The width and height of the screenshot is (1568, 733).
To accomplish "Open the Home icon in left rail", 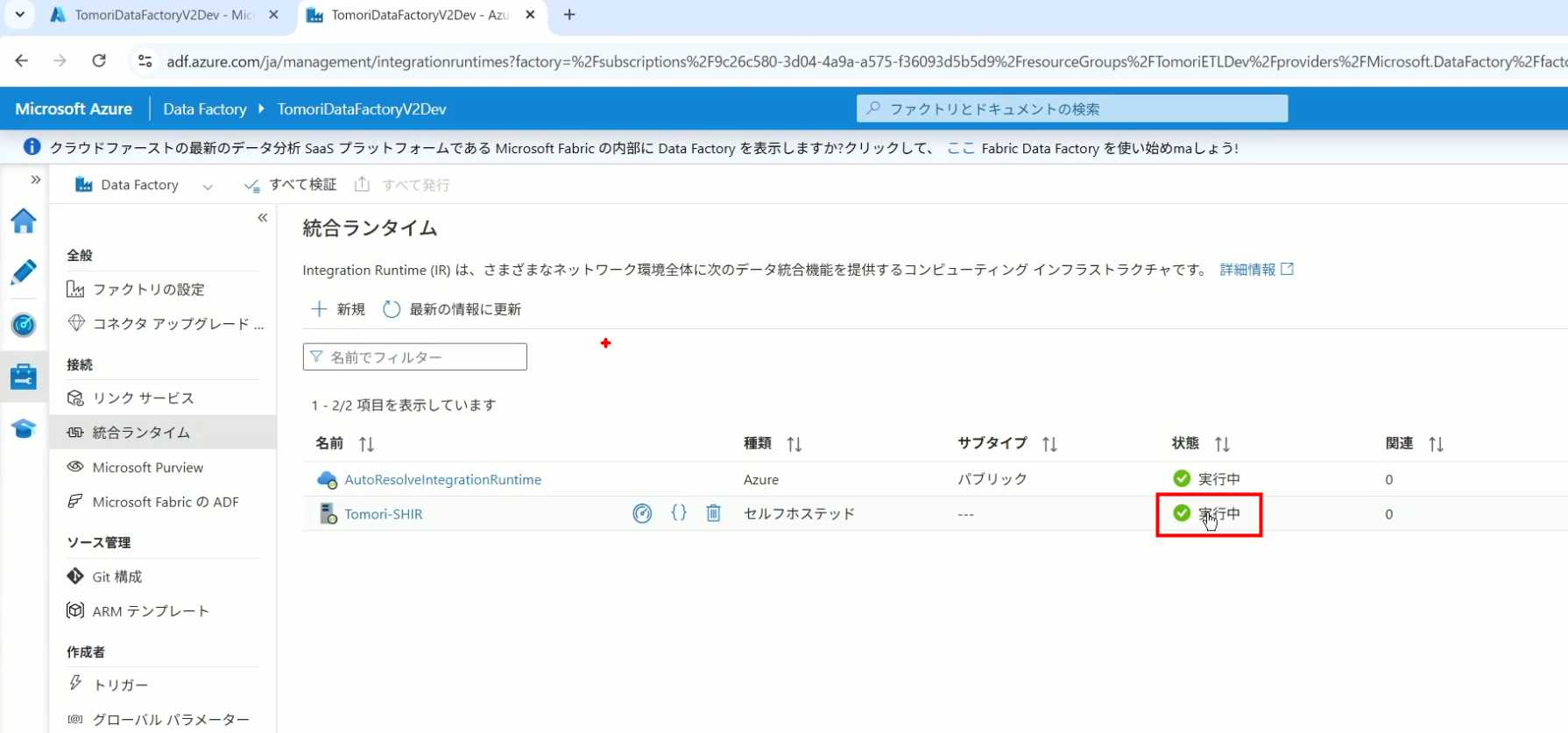I will 24,221.
